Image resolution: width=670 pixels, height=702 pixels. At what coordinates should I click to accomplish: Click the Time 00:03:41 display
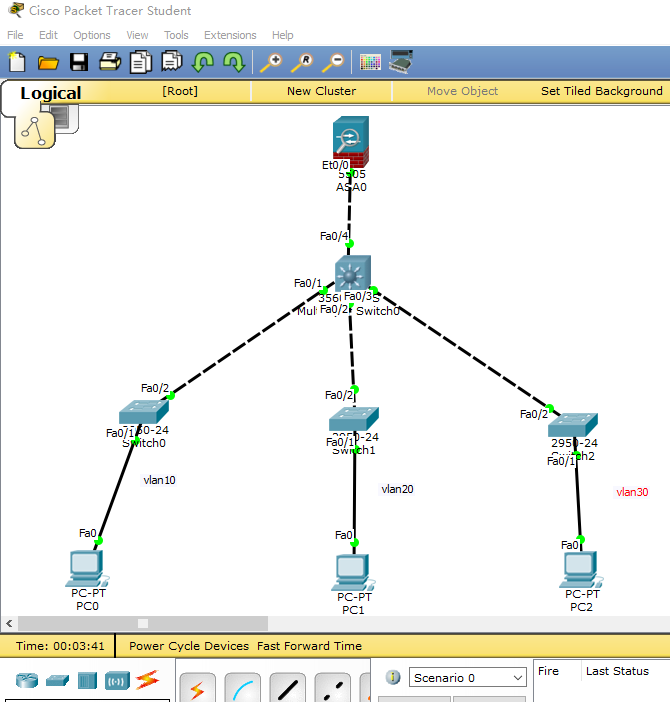pyautogui.click(x=60, y=646)
